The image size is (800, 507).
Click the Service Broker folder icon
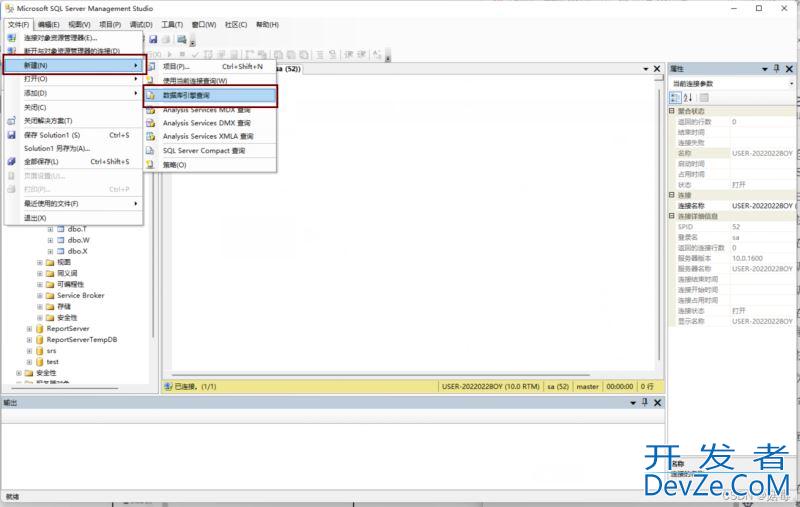click(50, 295)
